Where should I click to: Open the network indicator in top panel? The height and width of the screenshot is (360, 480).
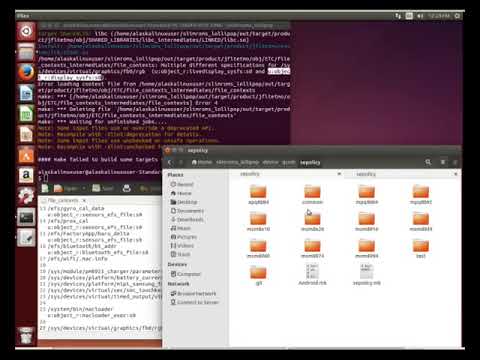[398, 16]
